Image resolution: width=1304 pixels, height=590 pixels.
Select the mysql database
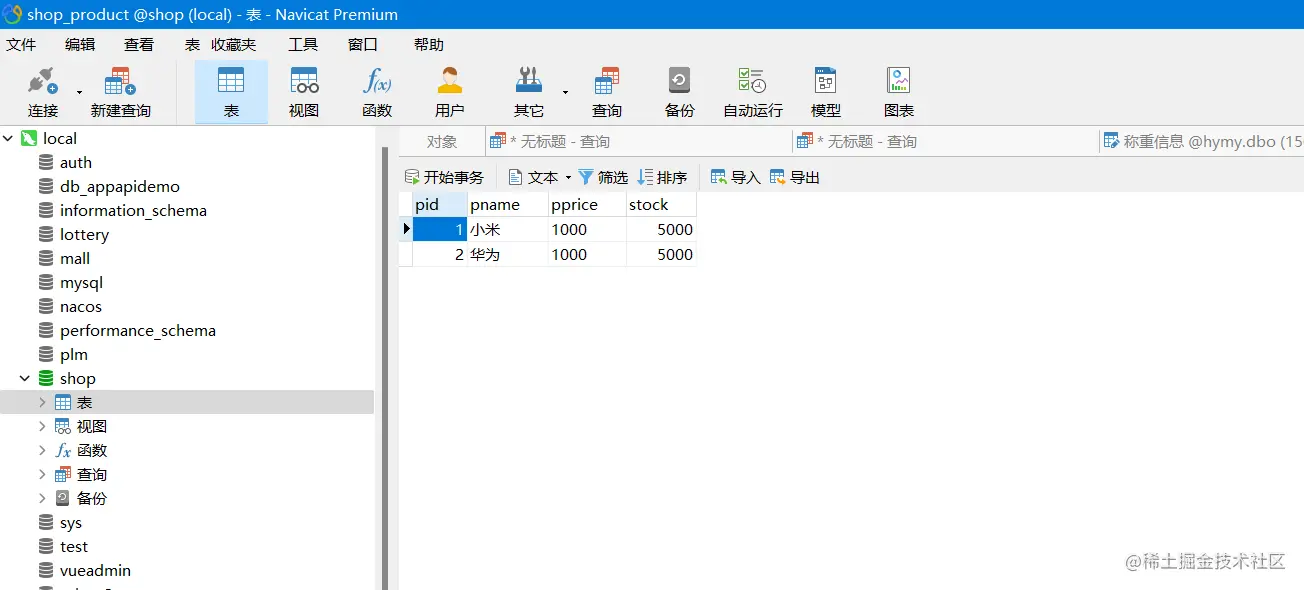pos(81,282)
